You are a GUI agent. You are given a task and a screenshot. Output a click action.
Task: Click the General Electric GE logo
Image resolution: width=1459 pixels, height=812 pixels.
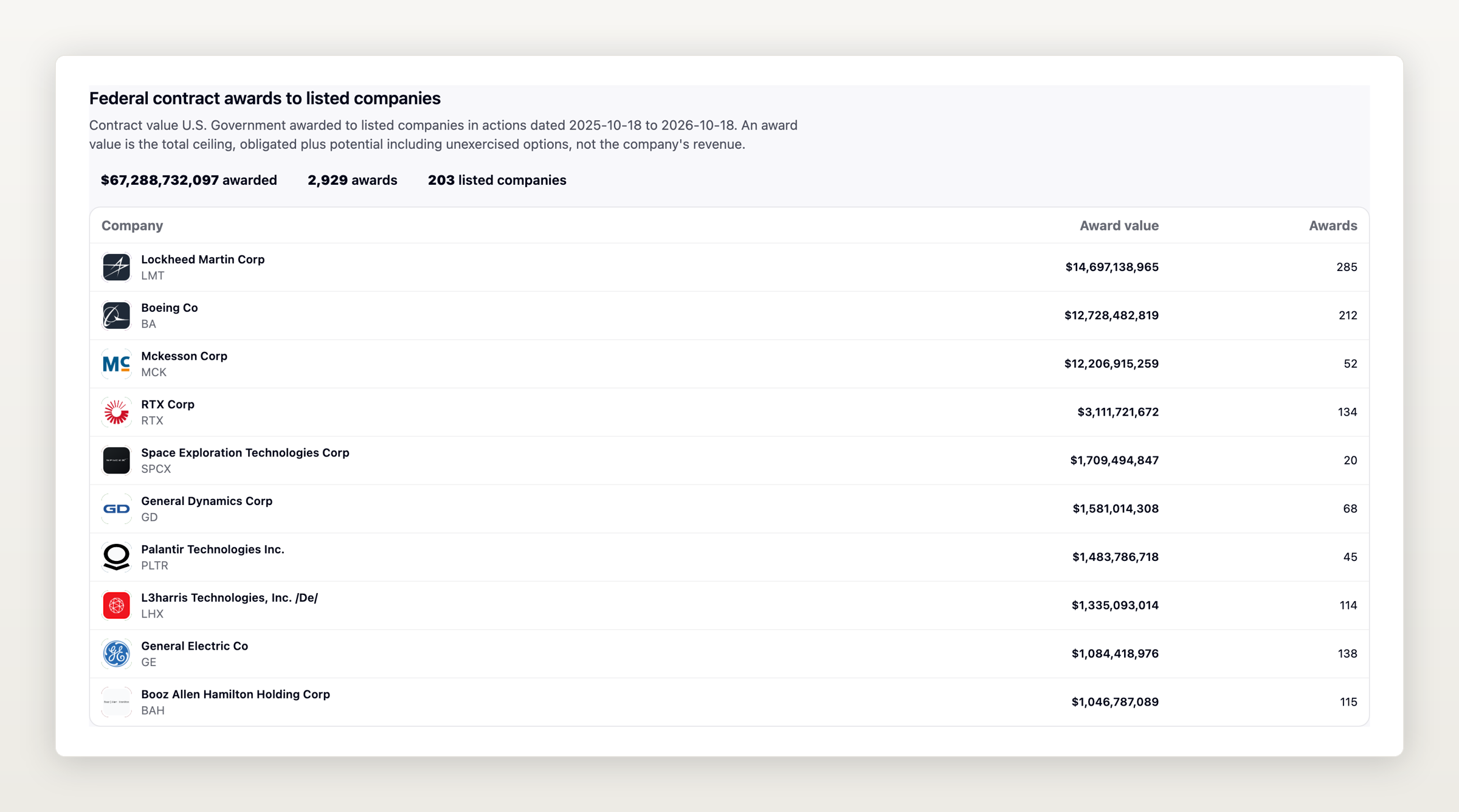[x=116, y=654]
